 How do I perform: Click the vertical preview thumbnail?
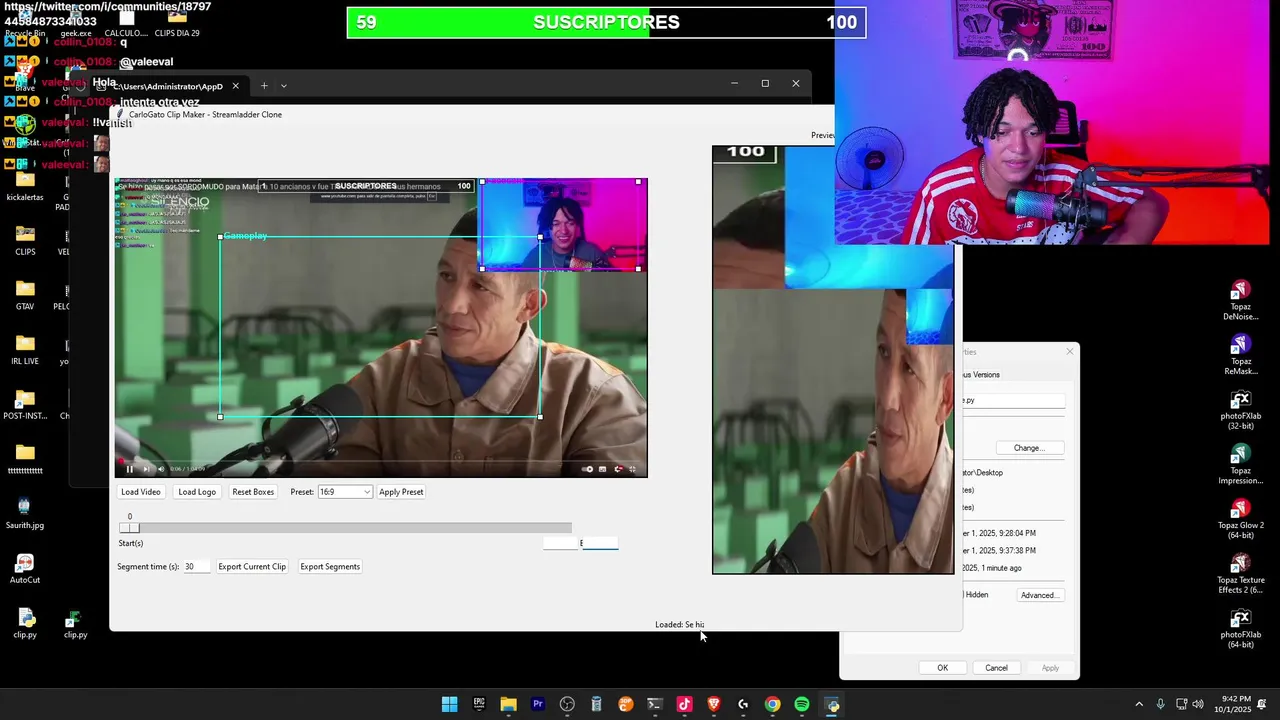(833, 360)
